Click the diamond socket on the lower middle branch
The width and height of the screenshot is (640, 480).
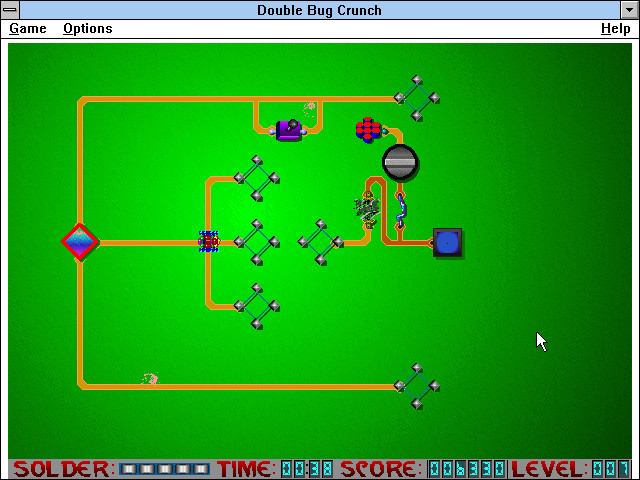tap(256, 306)
